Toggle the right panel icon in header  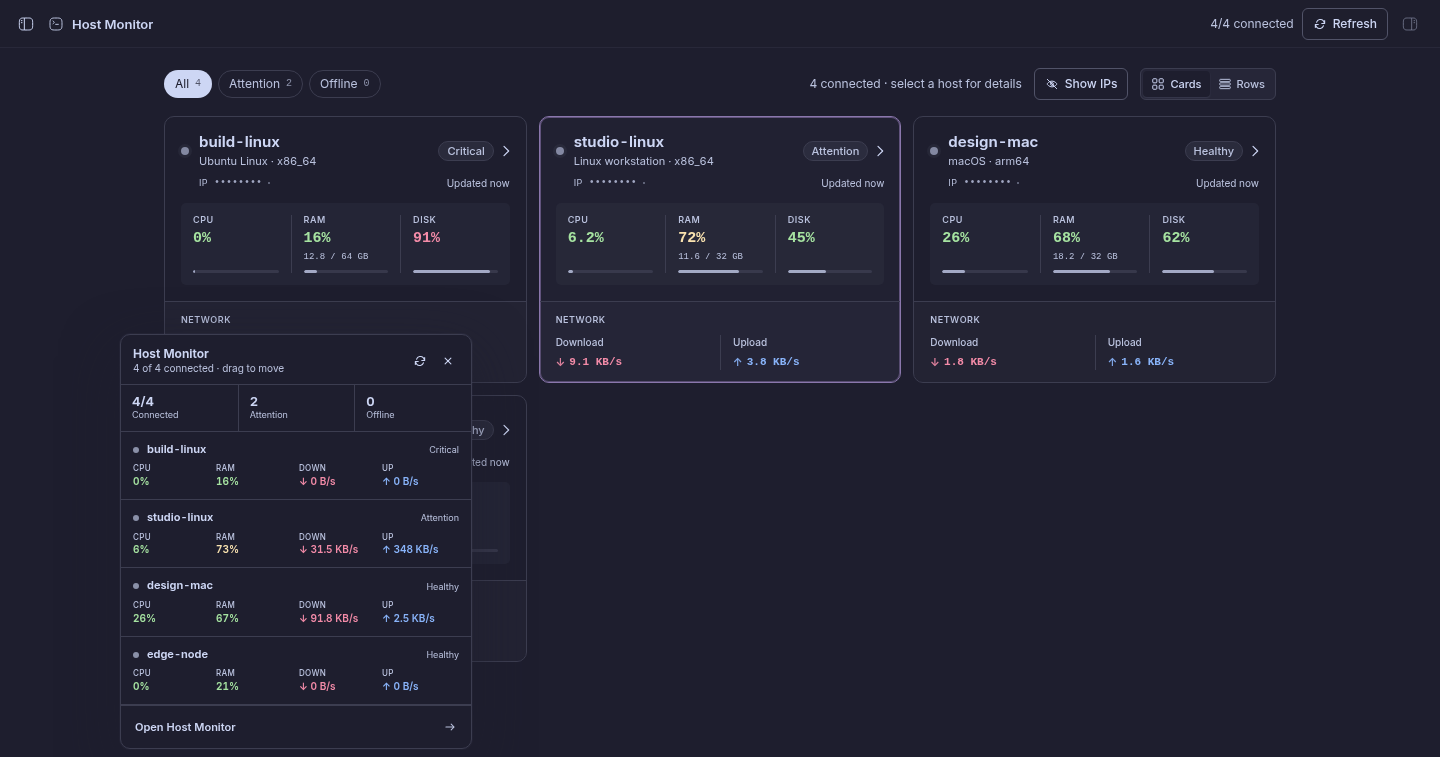(1410, 24)
